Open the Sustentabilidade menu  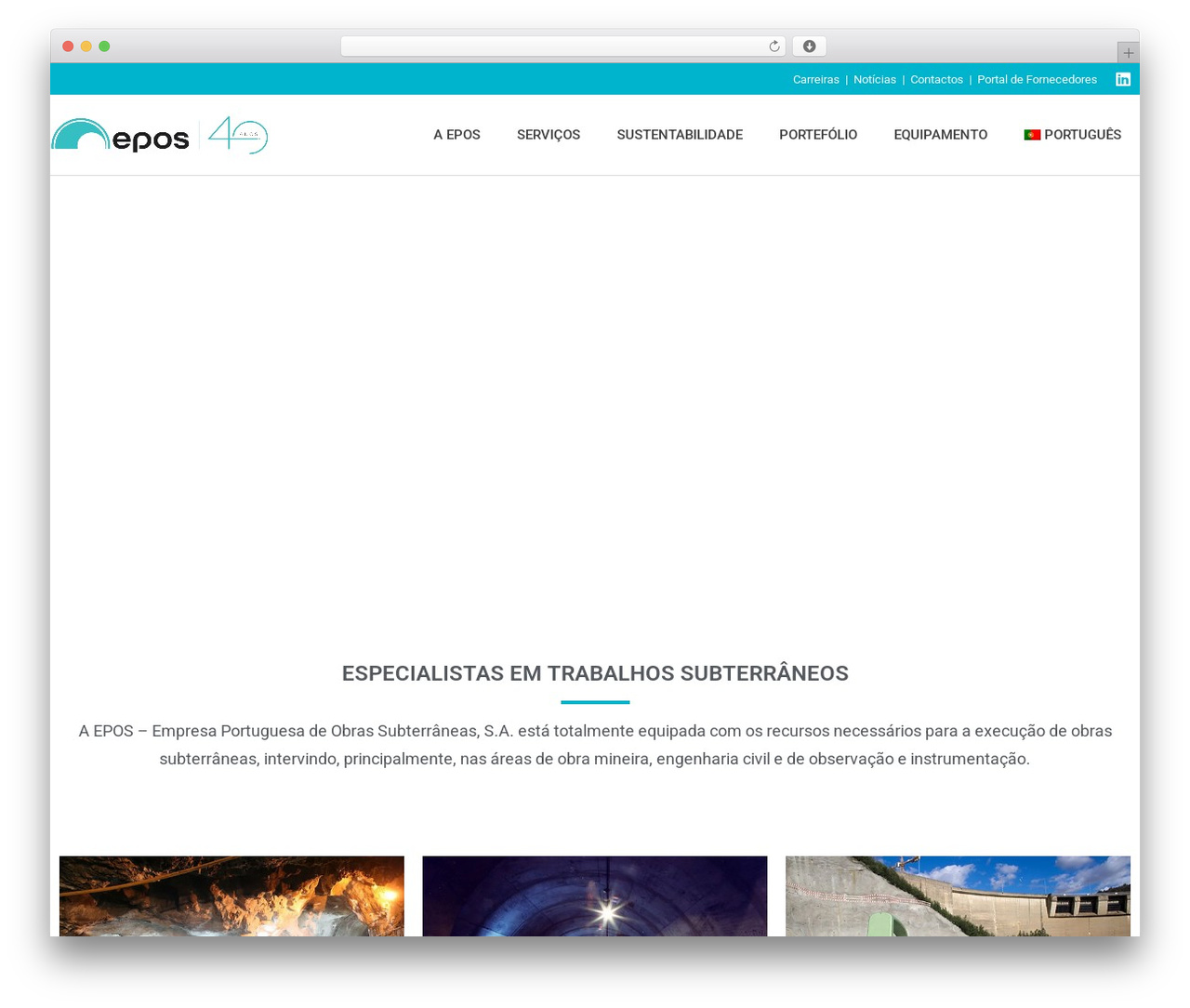(680, 135)
